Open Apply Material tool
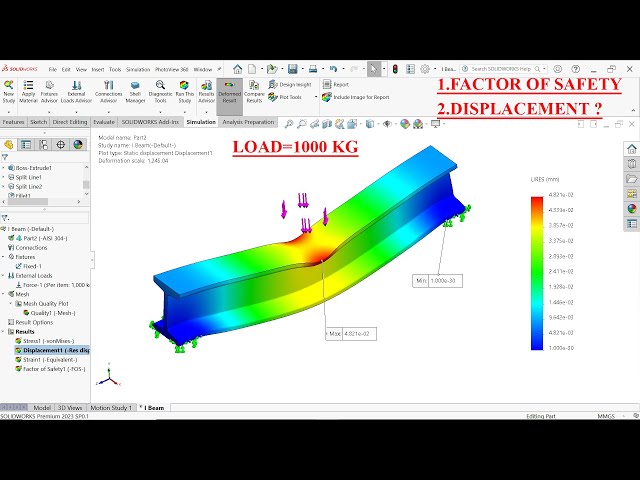Viewport: 640px width, 480px height. [28, 92]
